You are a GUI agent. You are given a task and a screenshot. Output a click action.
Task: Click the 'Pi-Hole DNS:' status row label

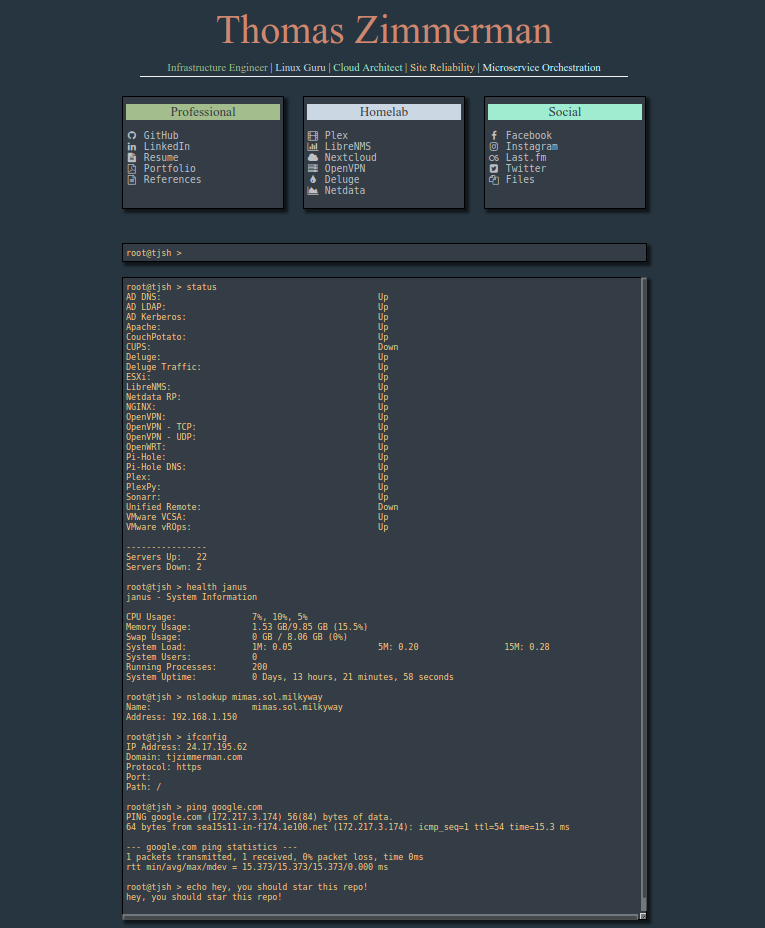[156, 467]
